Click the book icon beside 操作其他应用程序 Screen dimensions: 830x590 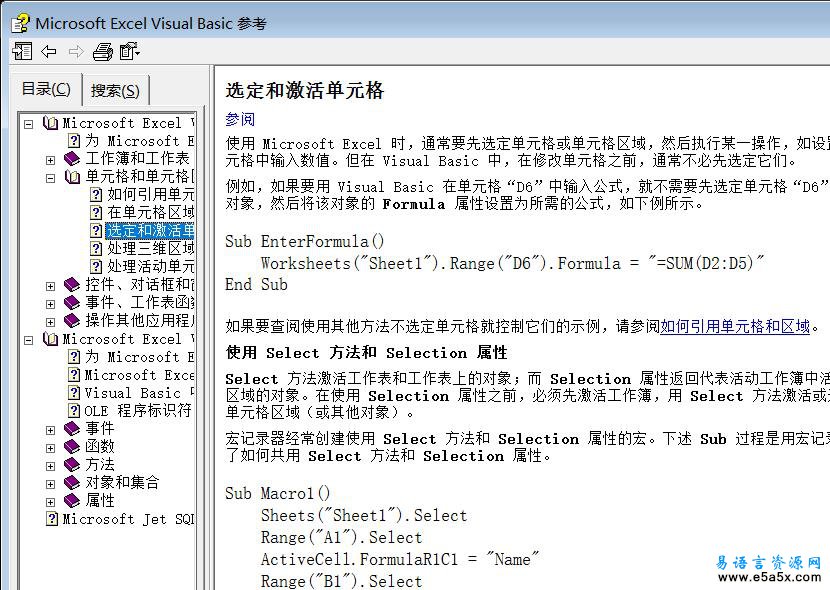click(72, 321)
